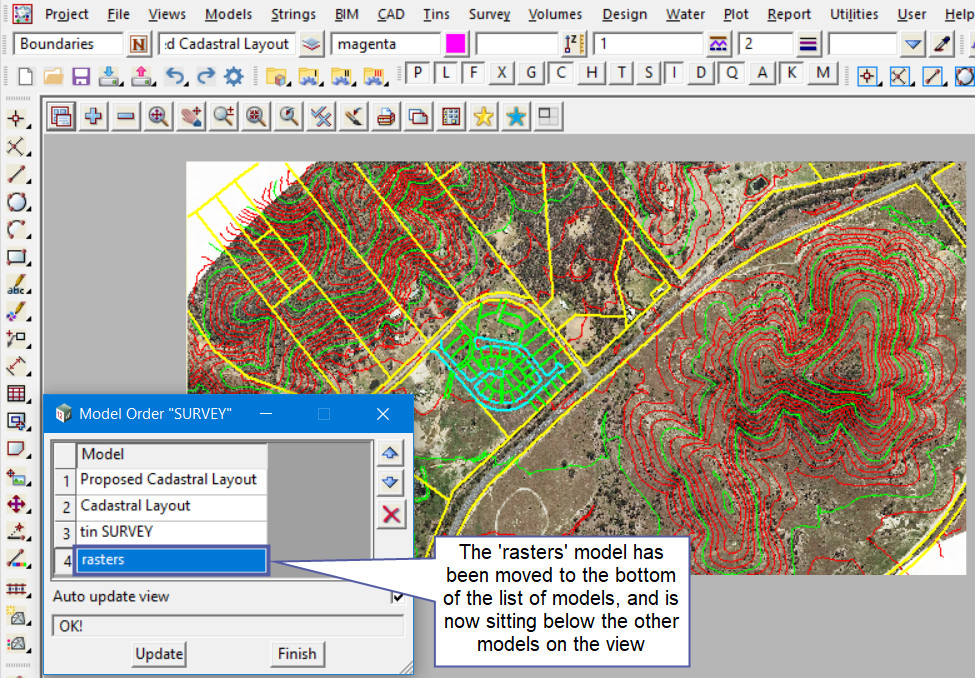Move selected model up in order

(x=390, y=453)
